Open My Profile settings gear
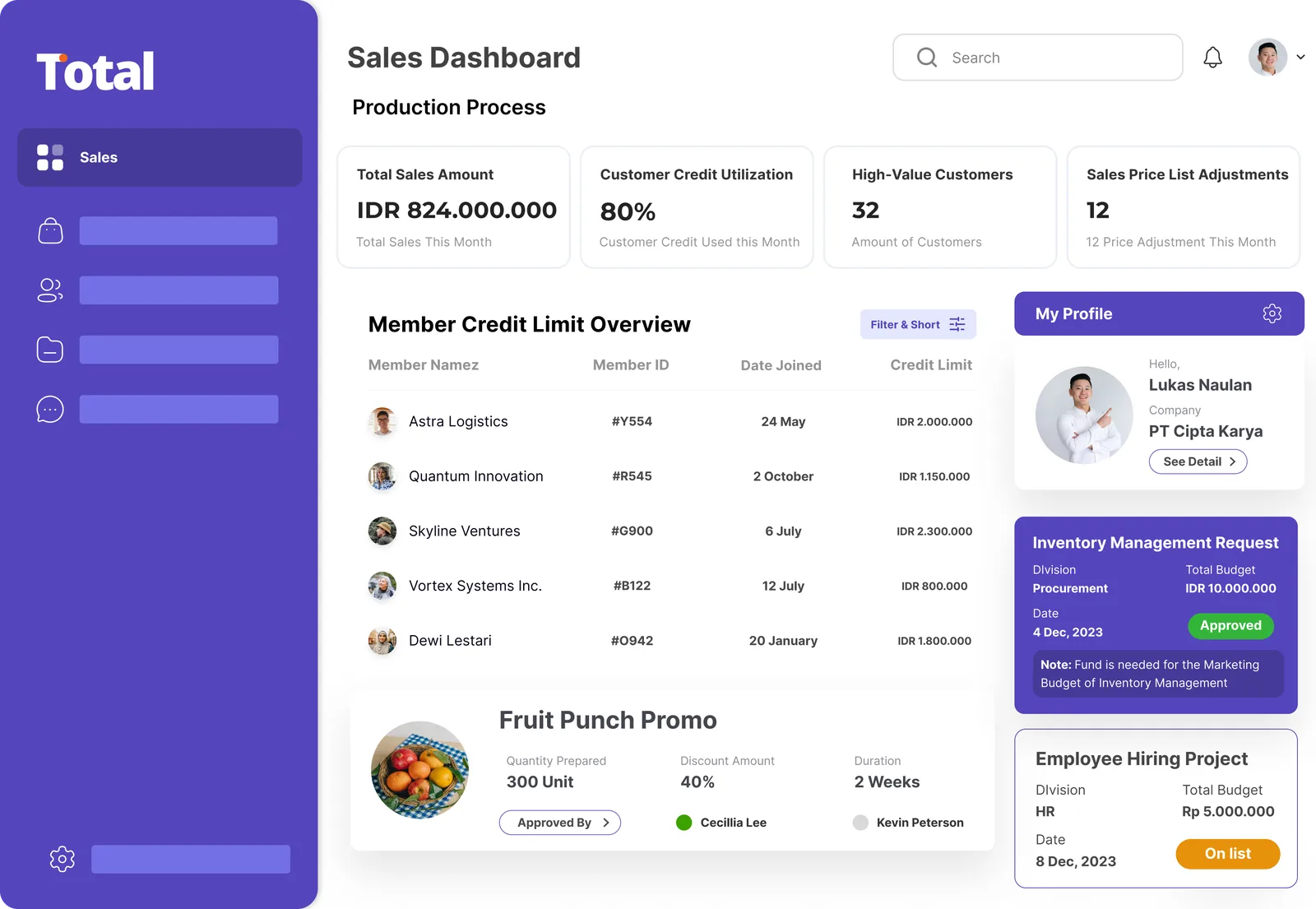Image resolution: width=1316 pixels, height=909 pixels. [x=1272, y=313]
